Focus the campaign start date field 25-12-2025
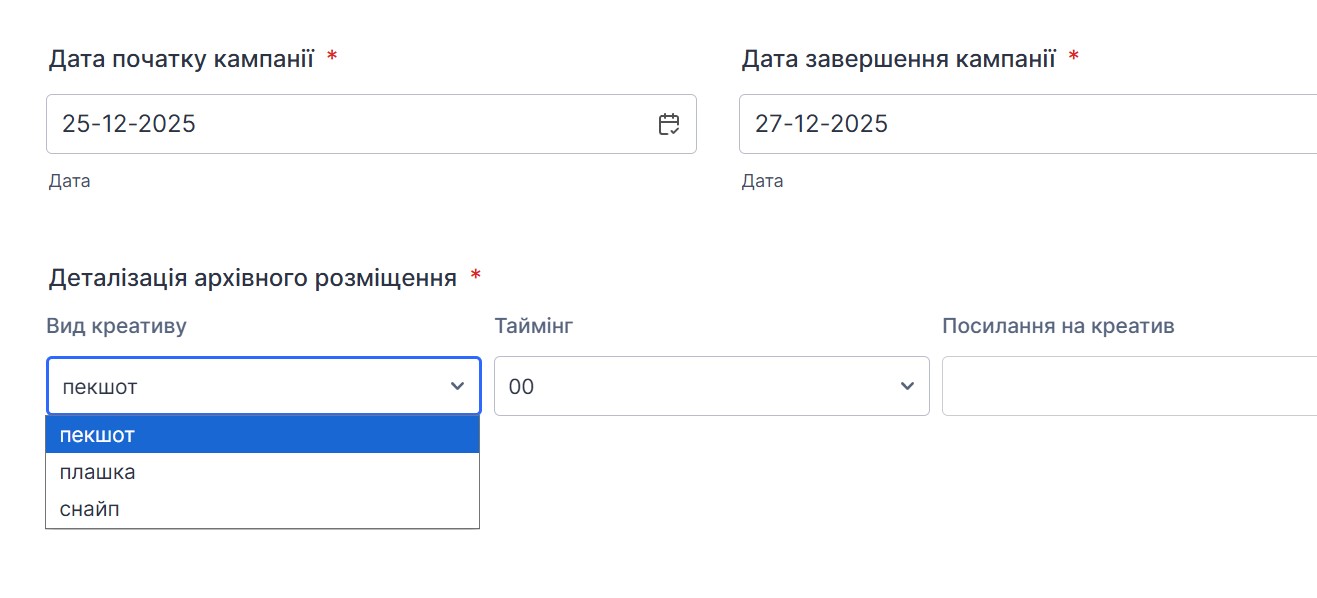The height and width of the screenshot is (598, 1317). pyautogui.click(x=340, y=124)
